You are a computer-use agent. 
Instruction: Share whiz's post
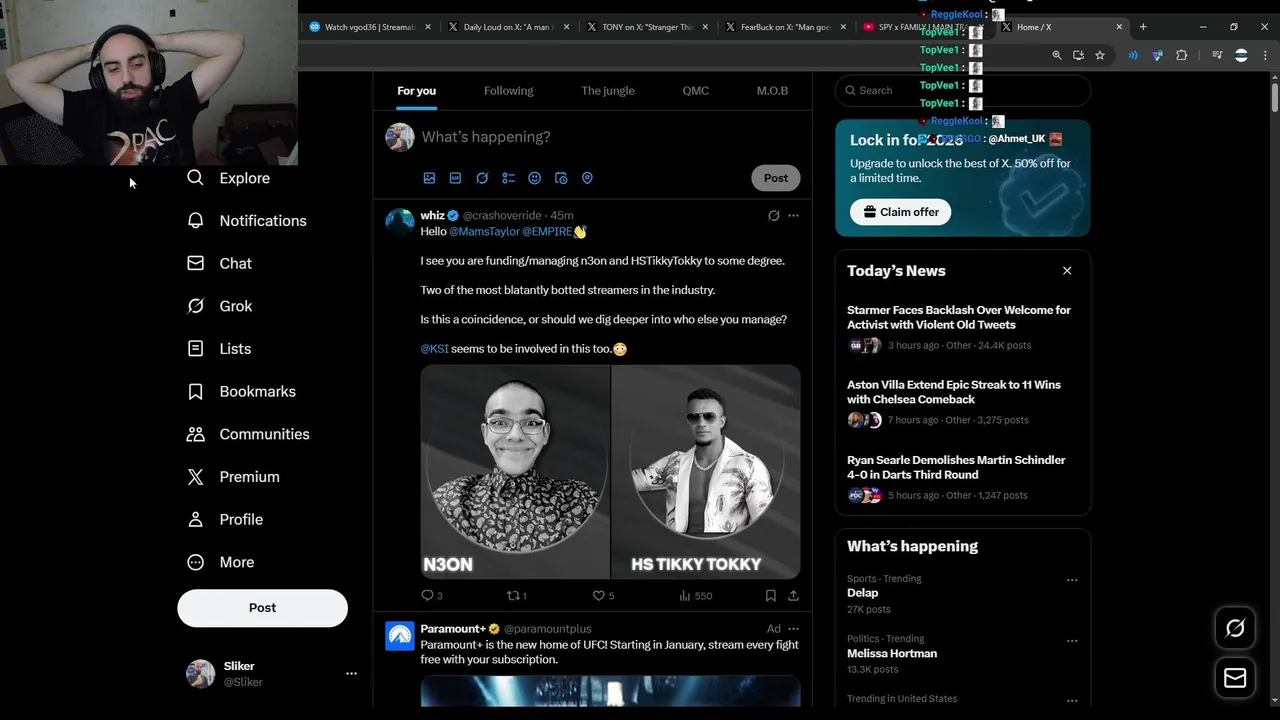[x=793, y=595]
